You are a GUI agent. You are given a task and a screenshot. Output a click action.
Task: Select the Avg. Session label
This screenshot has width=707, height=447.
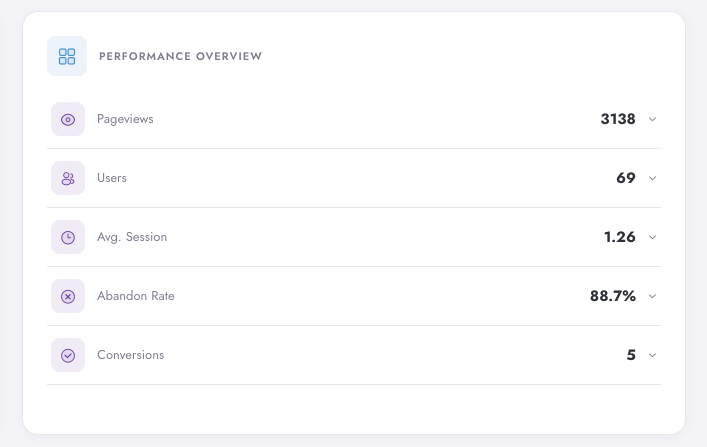click(x=132, y=237)
